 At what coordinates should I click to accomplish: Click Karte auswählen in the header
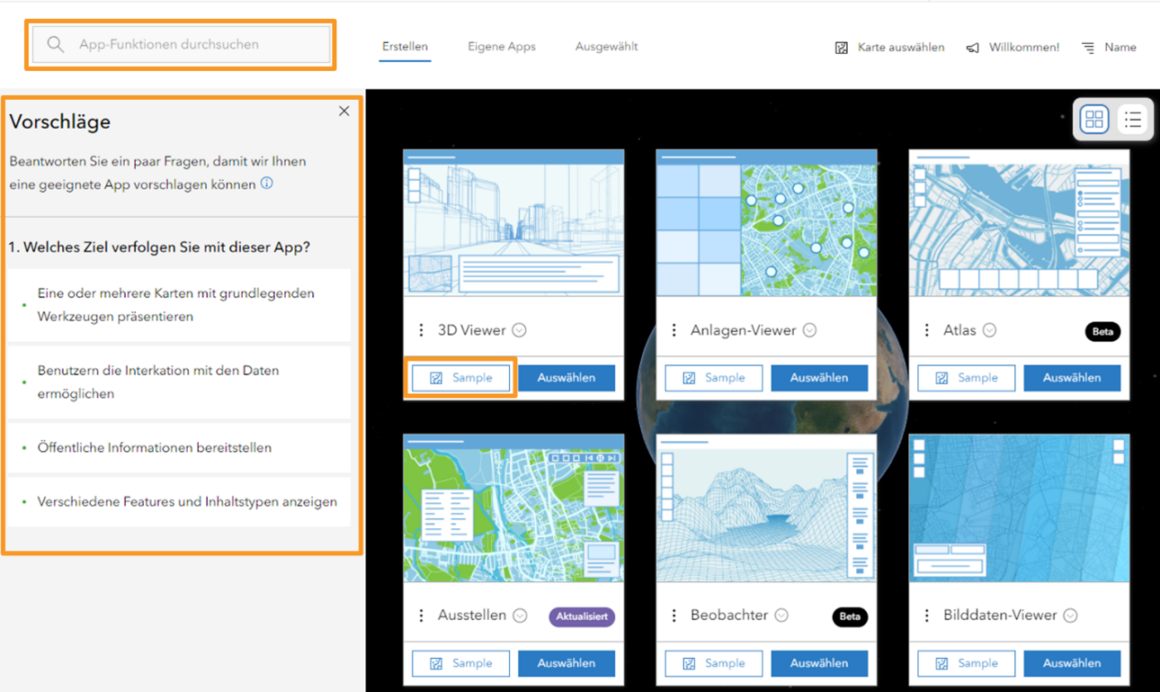889,47
